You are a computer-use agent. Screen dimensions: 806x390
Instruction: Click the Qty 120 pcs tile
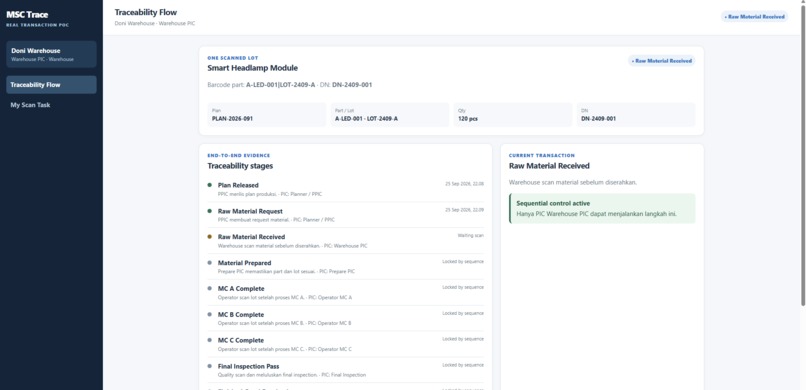[x=512, y=115]
